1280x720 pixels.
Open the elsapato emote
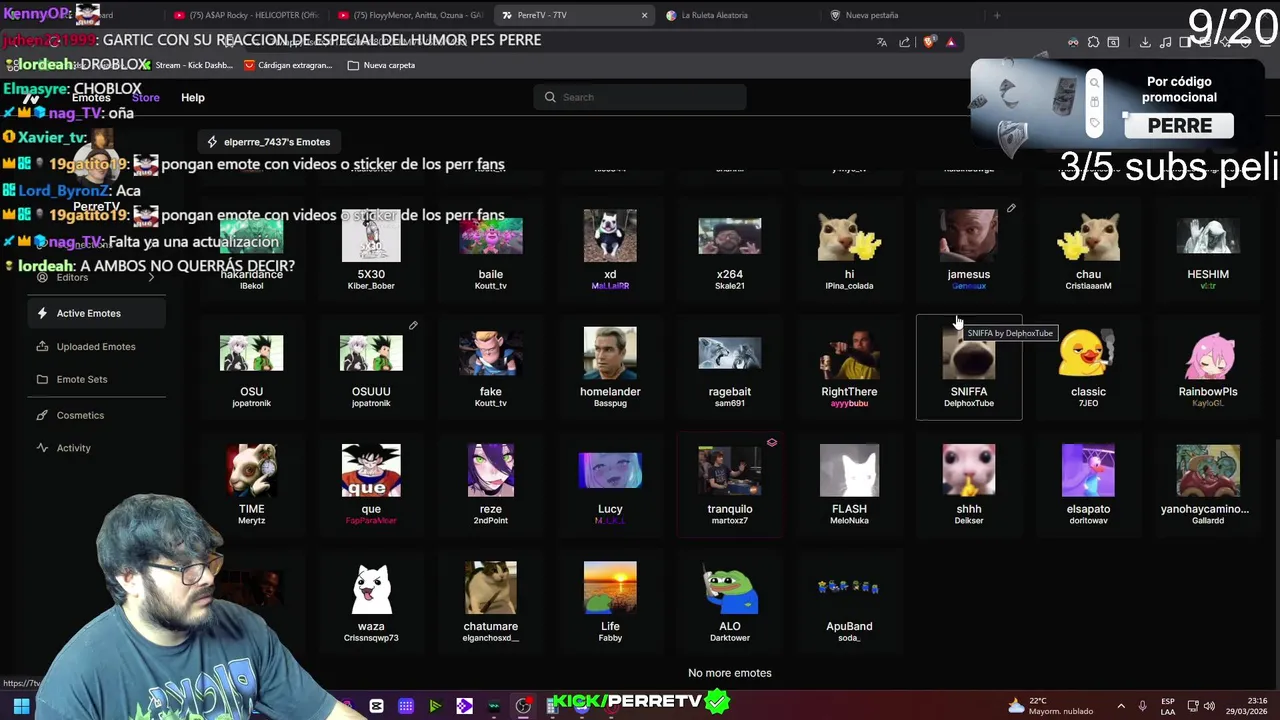point(1088,485)
